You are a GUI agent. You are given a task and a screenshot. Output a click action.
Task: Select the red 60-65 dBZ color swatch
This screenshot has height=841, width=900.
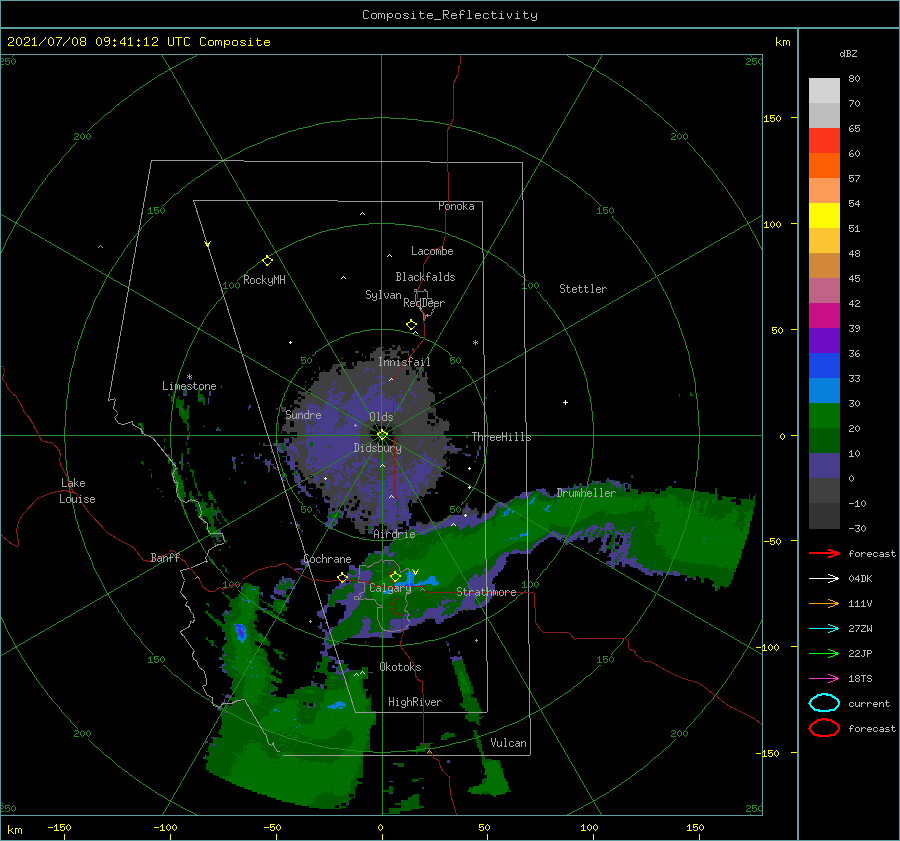824,140
